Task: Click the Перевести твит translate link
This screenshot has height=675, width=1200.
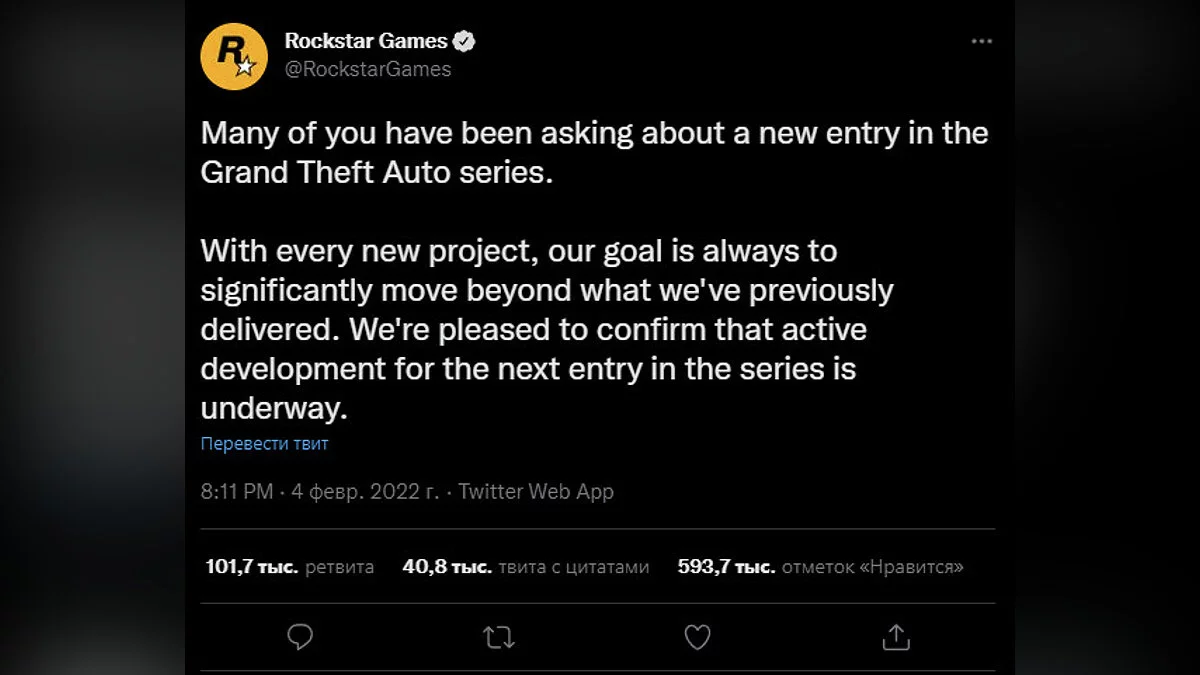Action: [264, 443]
